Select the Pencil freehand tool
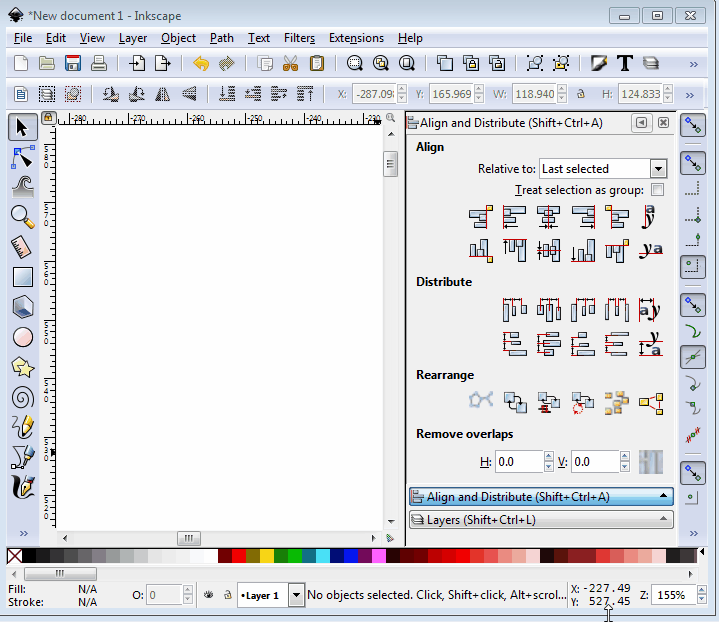Screen dimensions: 719x622 coord(22,427)
